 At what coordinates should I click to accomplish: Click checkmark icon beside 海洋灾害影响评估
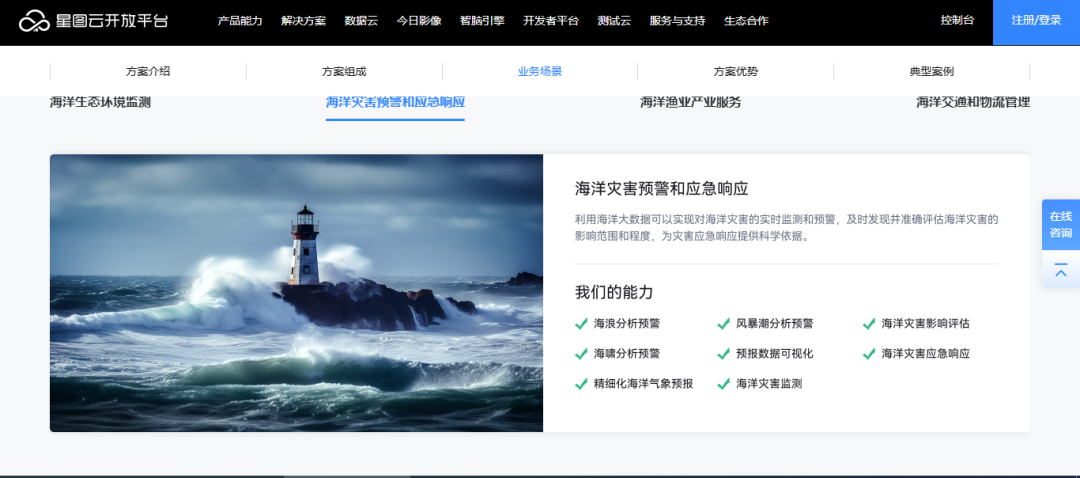(868, 324)
